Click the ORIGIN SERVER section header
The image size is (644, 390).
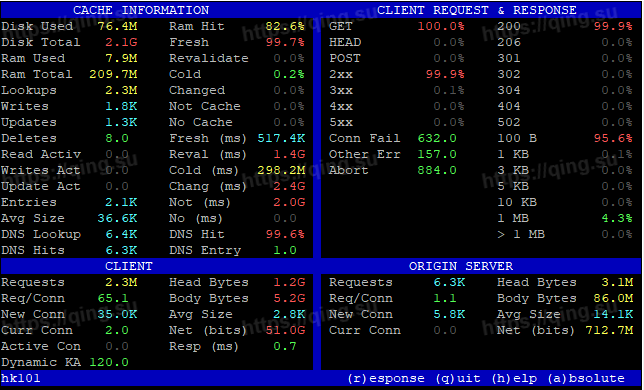460,266
